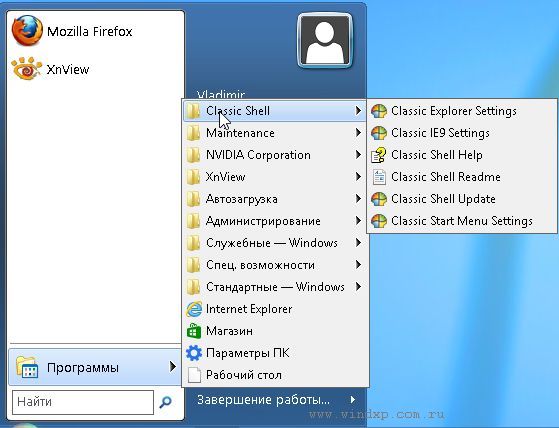Click the Спец. возможности folder icon
Image resolution: width=559 pixels, height=428 pixels.
(x=194, y=265)
